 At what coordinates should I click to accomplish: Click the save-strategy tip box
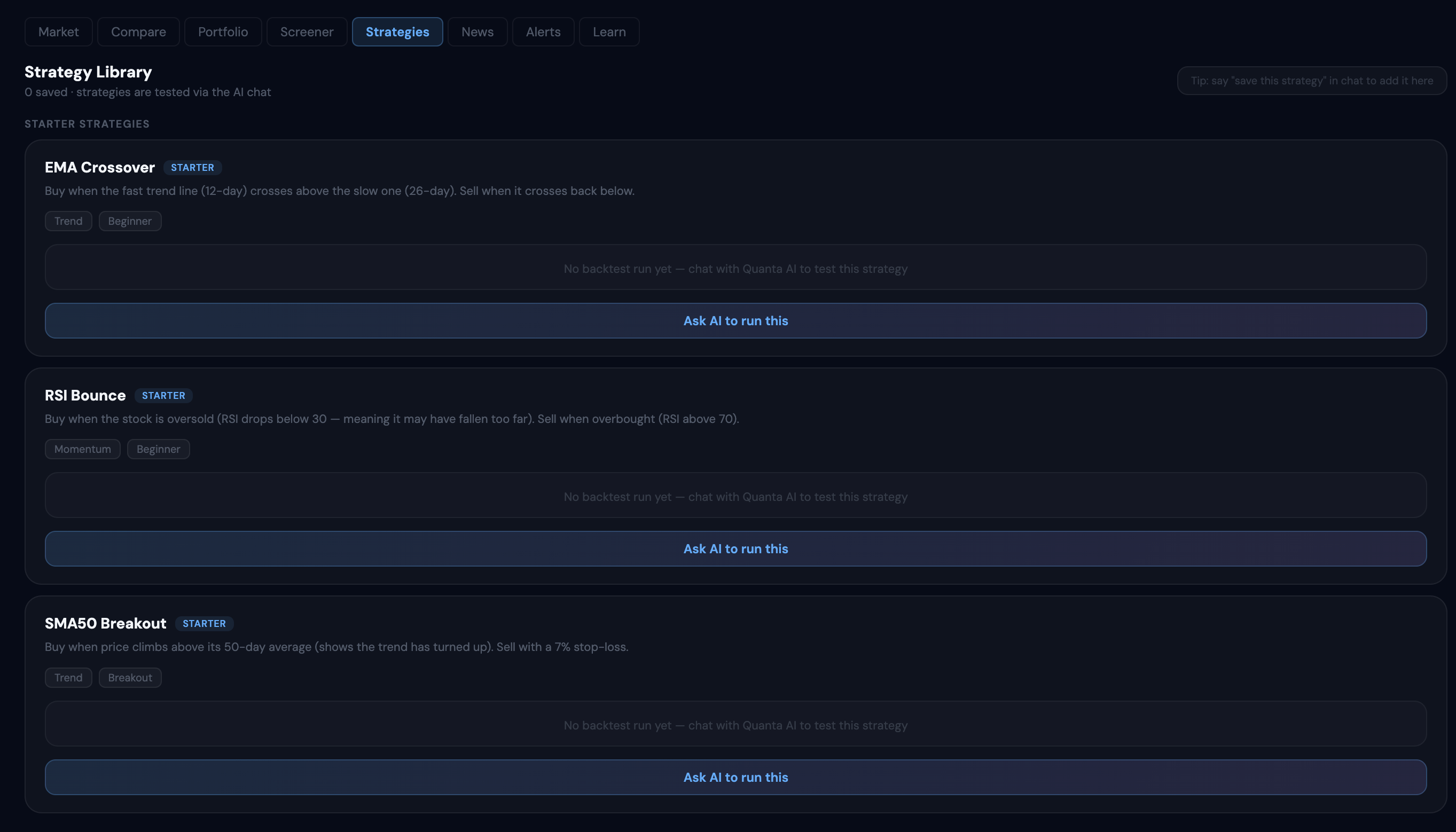1311,81
